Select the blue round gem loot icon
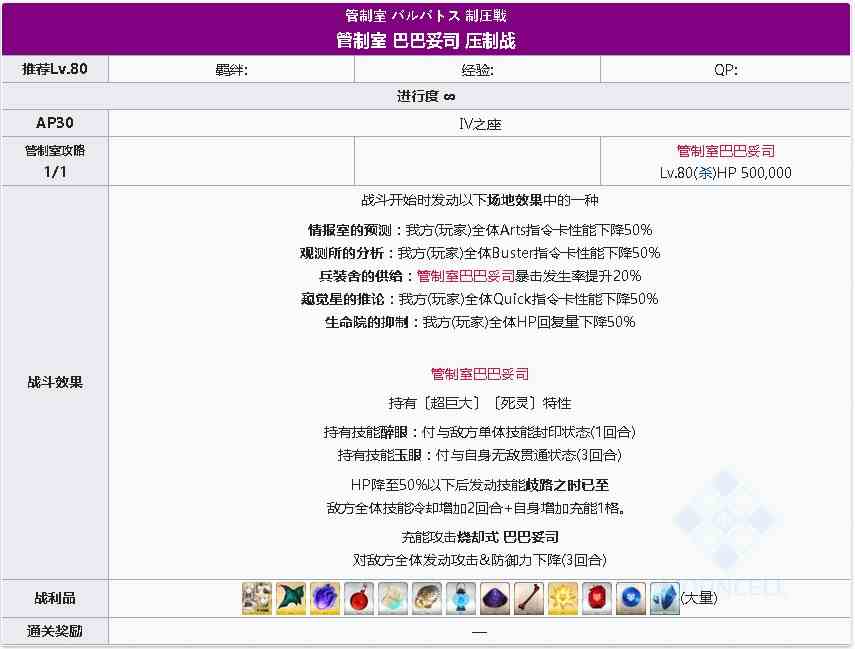 (631, 598)
